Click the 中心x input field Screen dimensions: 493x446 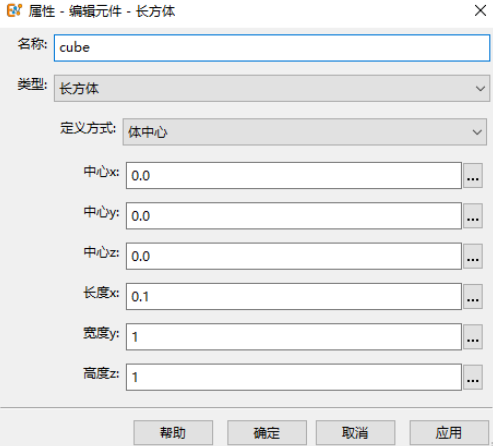click(x=294, y=176)
